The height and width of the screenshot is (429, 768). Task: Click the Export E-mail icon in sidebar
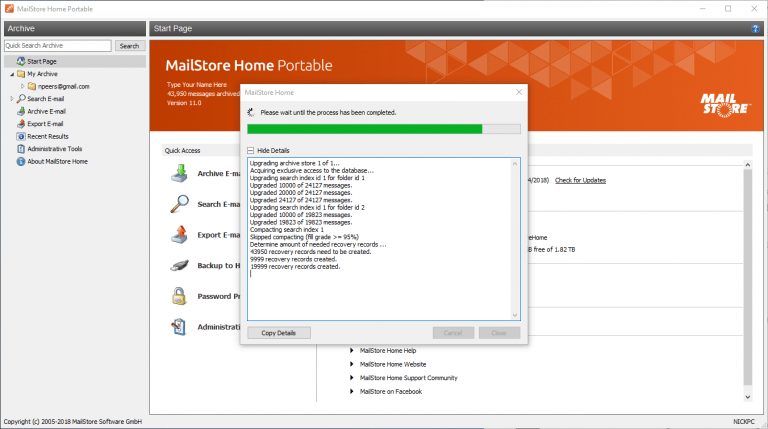click(x=21, y=124)
